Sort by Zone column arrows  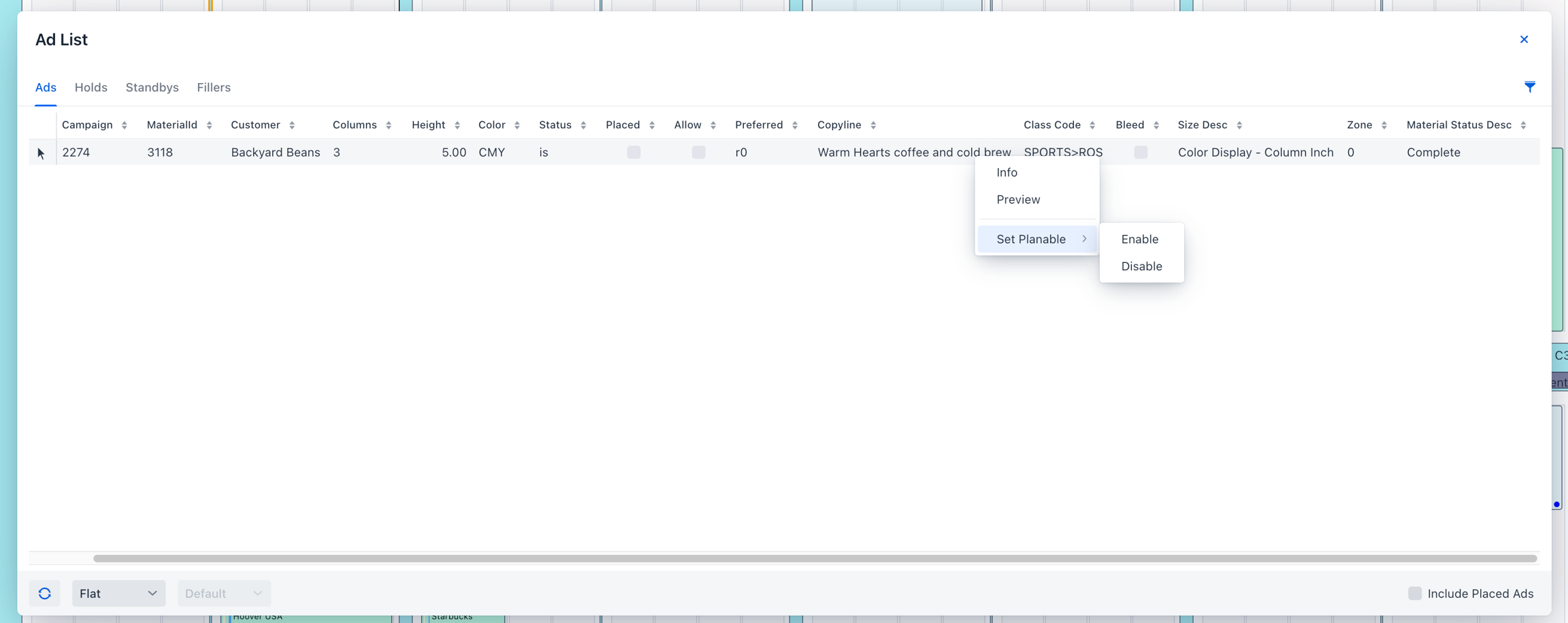click(x=1384, y=125)
